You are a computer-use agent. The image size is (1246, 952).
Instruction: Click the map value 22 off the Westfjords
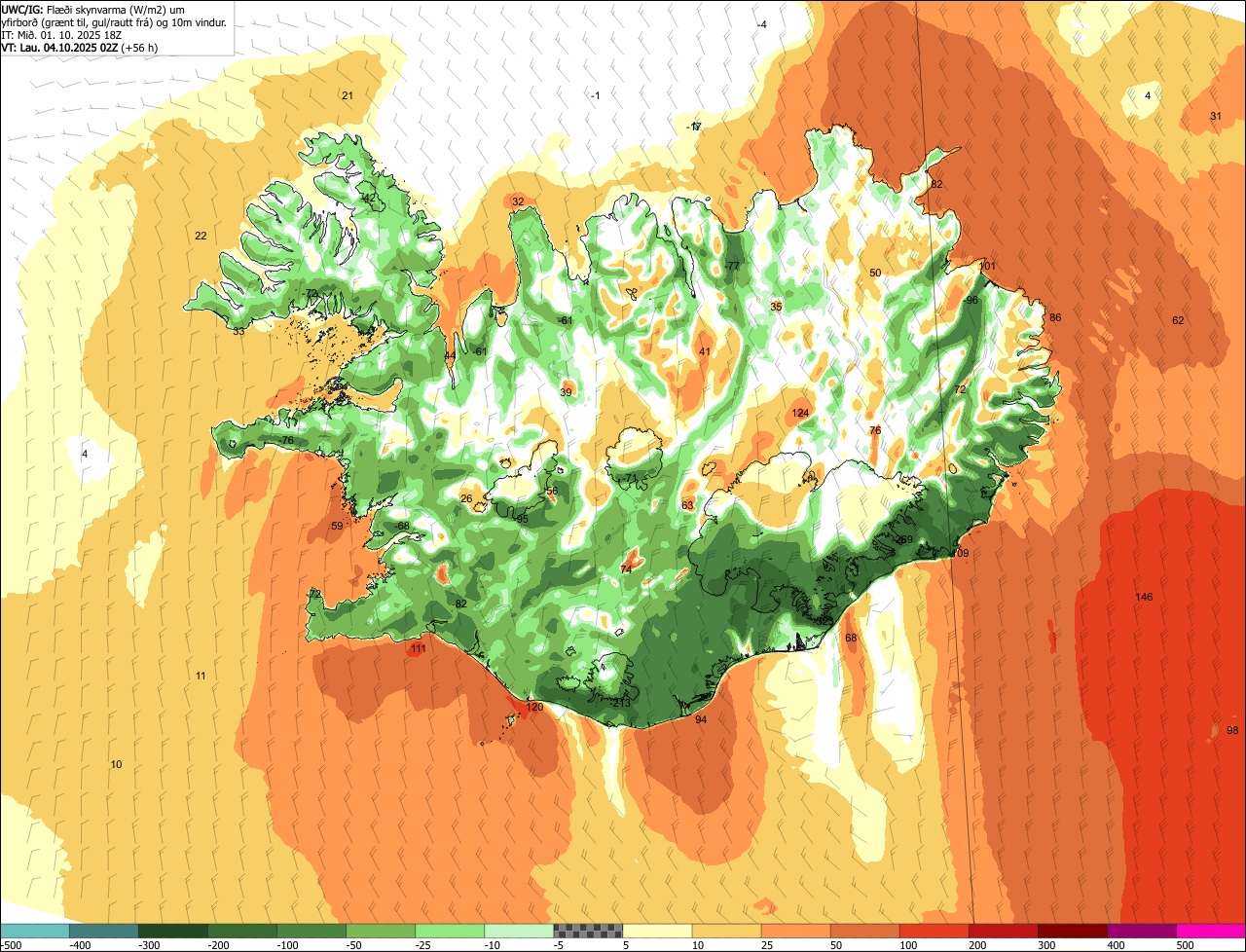[x=201, y=236]
